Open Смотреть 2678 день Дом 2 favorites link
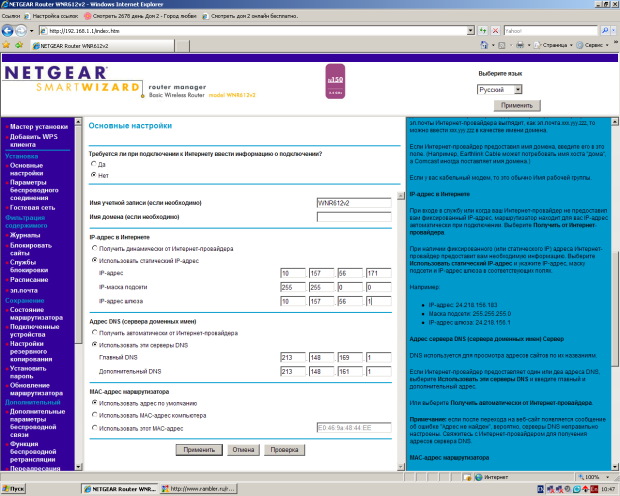Viewport: 620px width, 496px height. click(140, 16)
